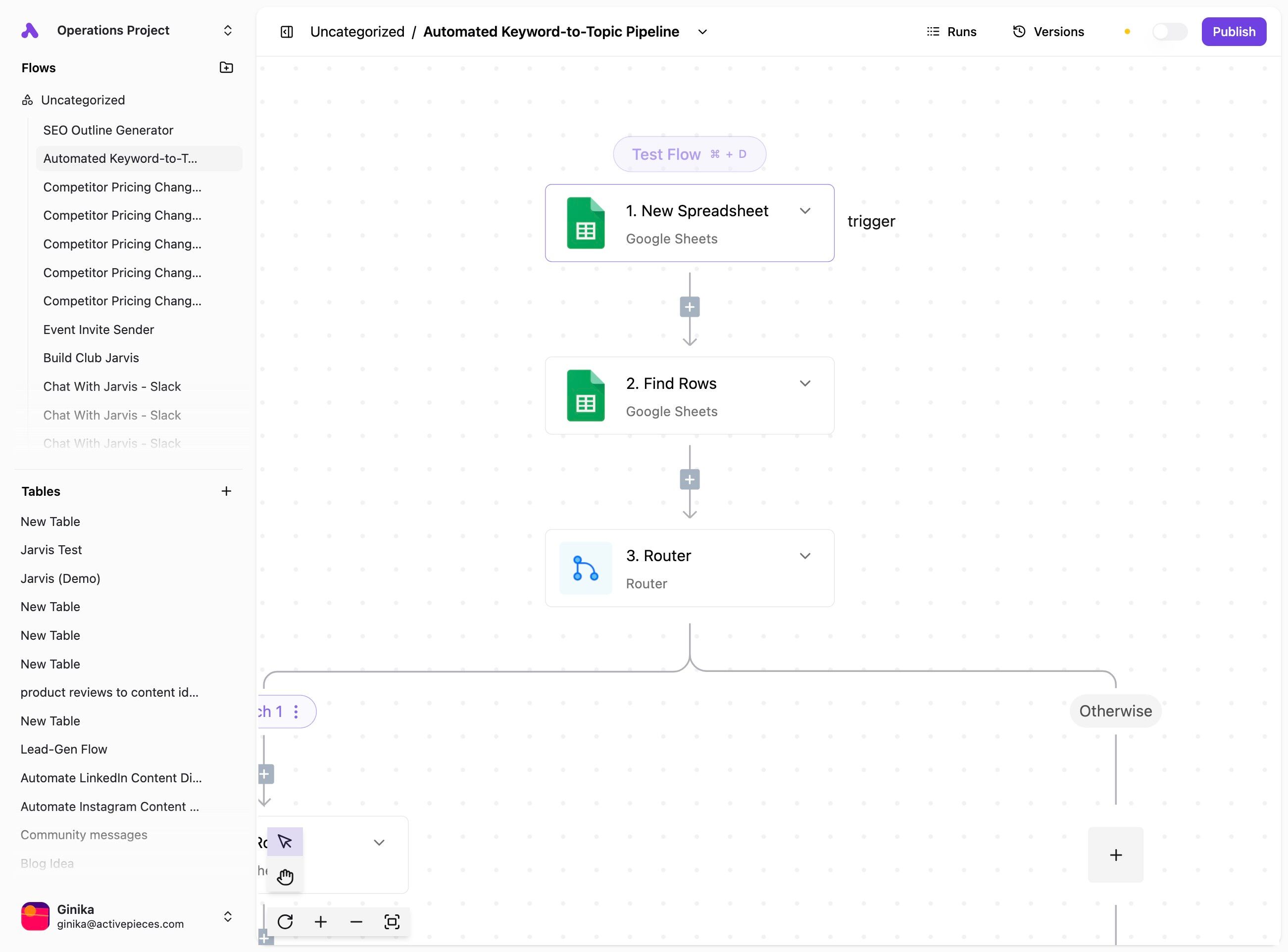Collapse the sidebar with the panel icon

[x=287, y=32]
